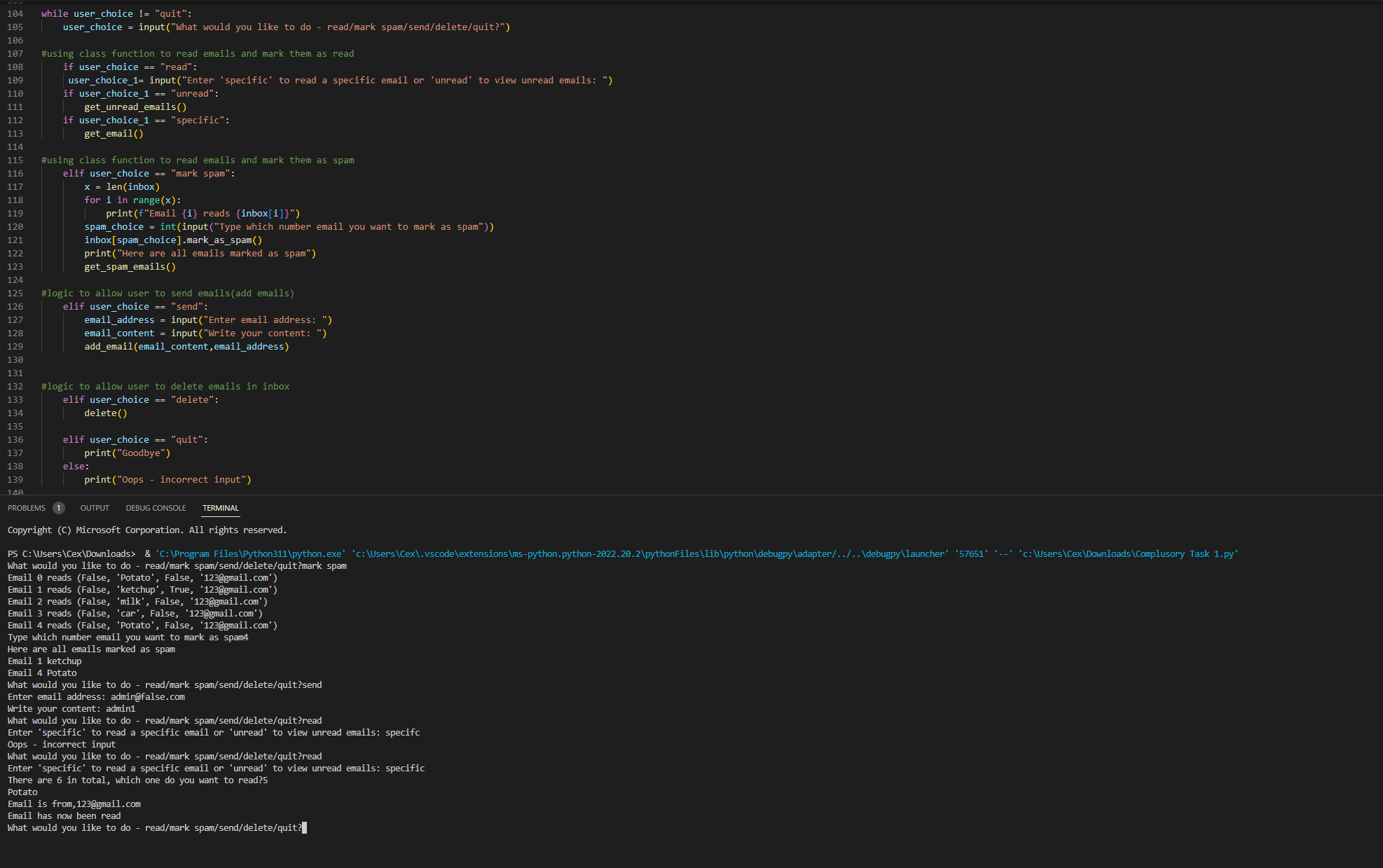This screenshot has height=868, width=1383.
Task: Click 'for i in range(x):' on line 118
Action: pos(133,200)
